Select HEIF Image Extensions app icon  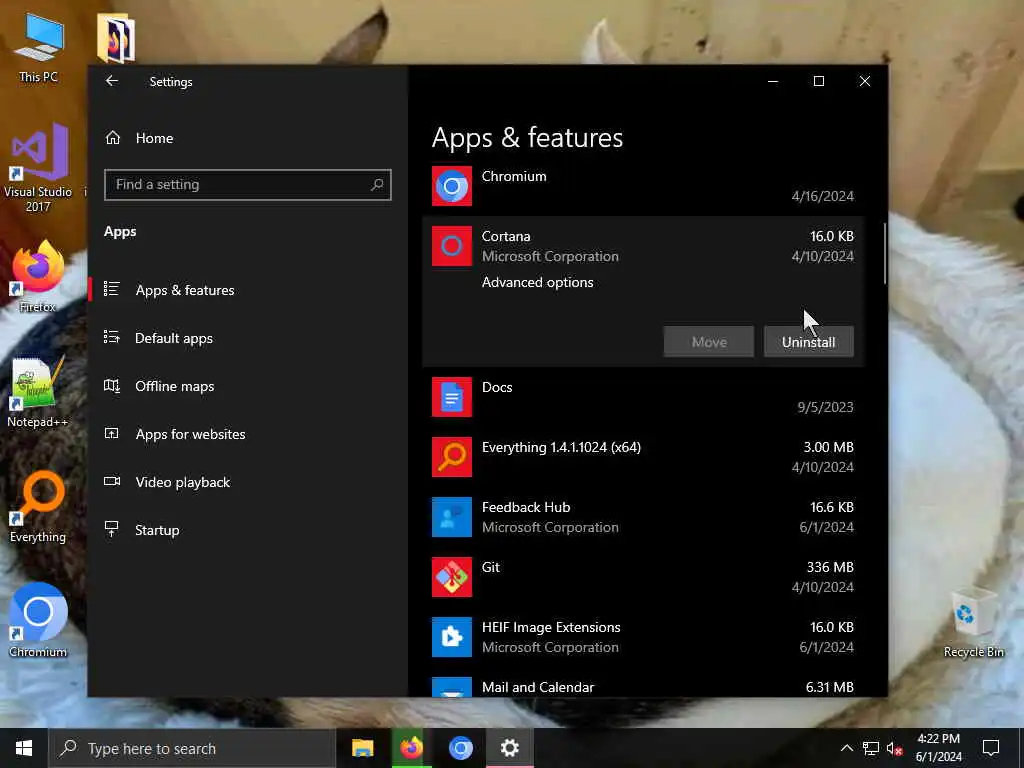[x=452, y=637]
